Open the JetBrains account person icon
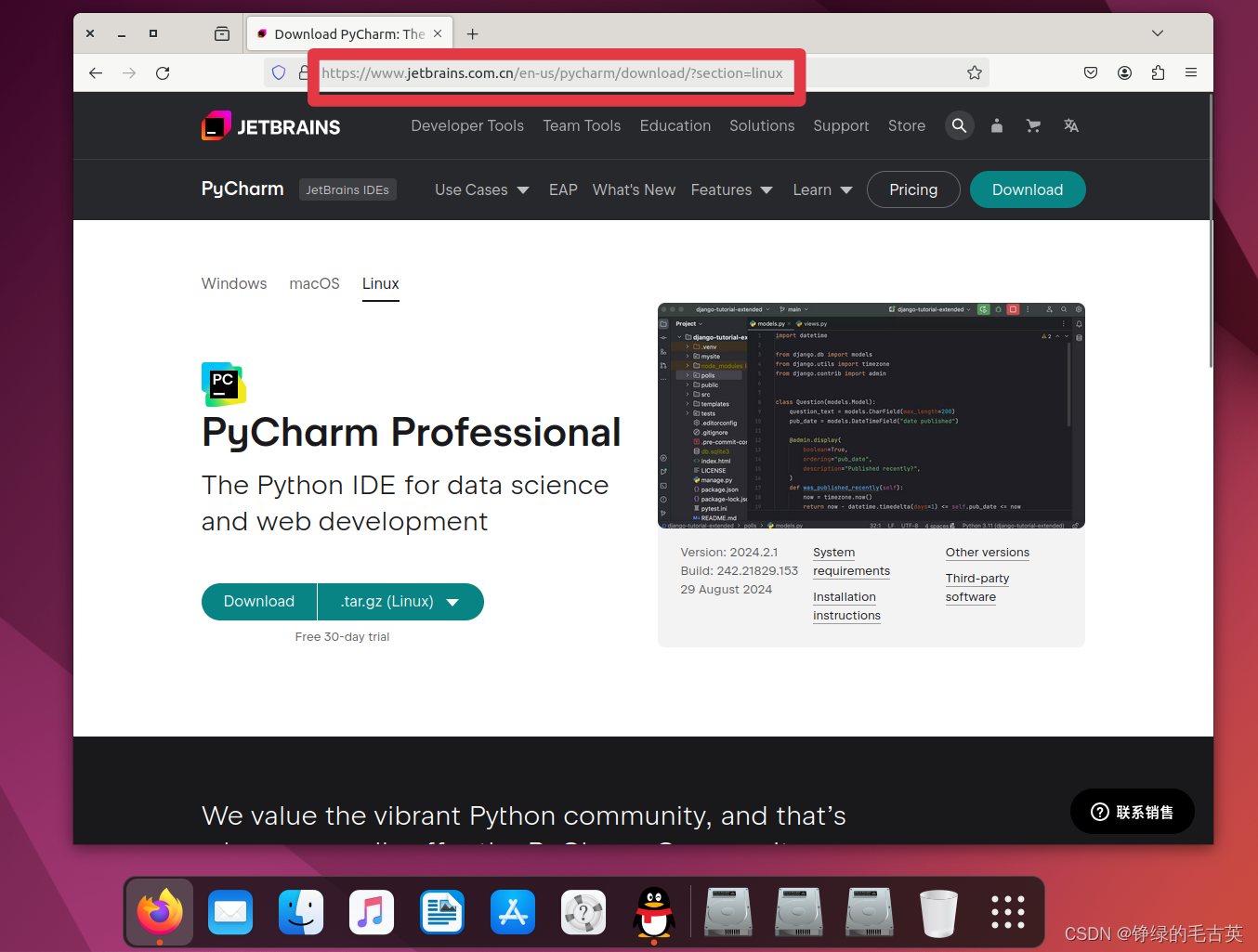1258x952 pixels. 997,125
